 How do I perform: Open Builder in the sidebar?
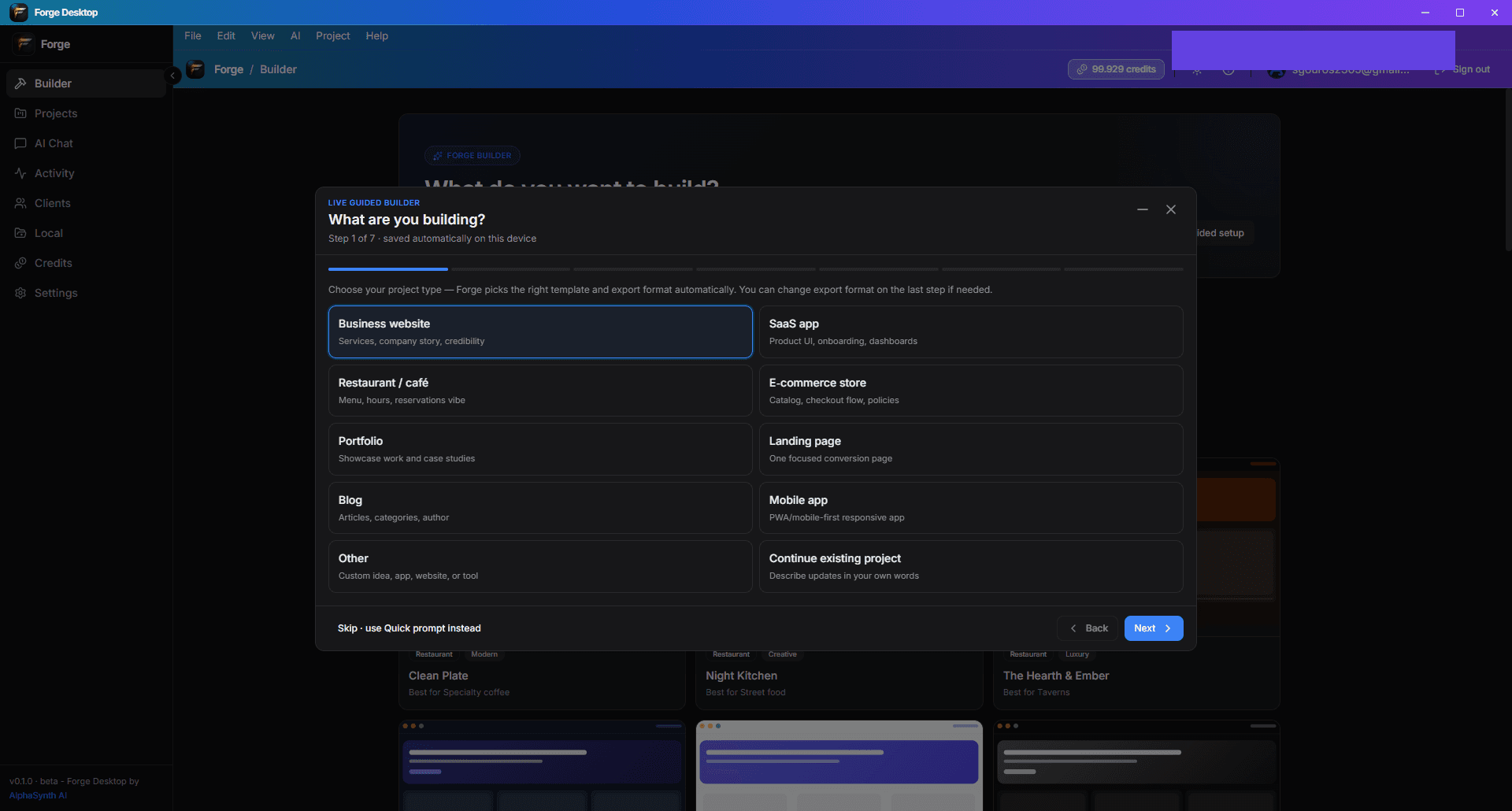coord(86,83)
